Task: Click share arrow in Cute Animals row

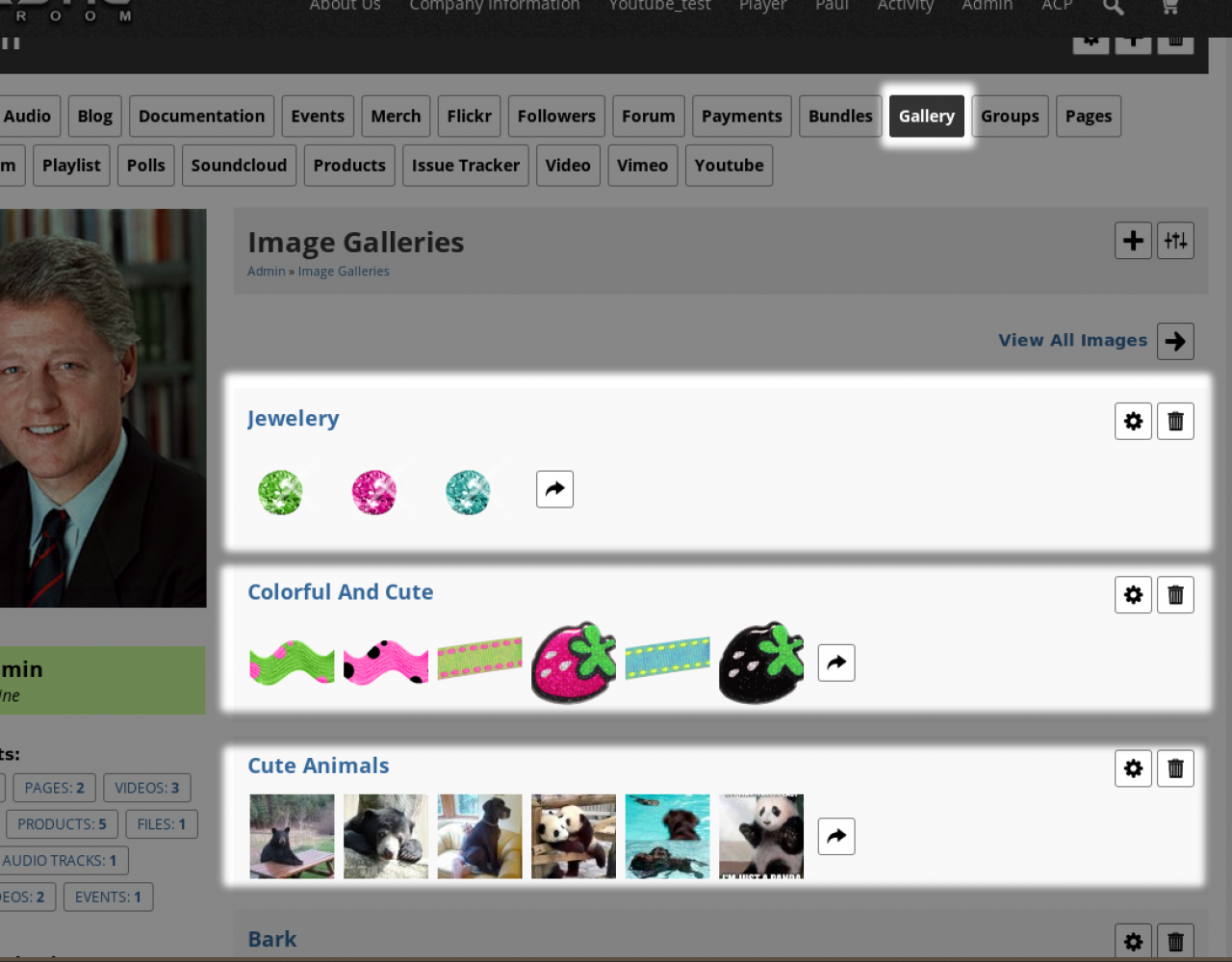Action: pos(836,836)
